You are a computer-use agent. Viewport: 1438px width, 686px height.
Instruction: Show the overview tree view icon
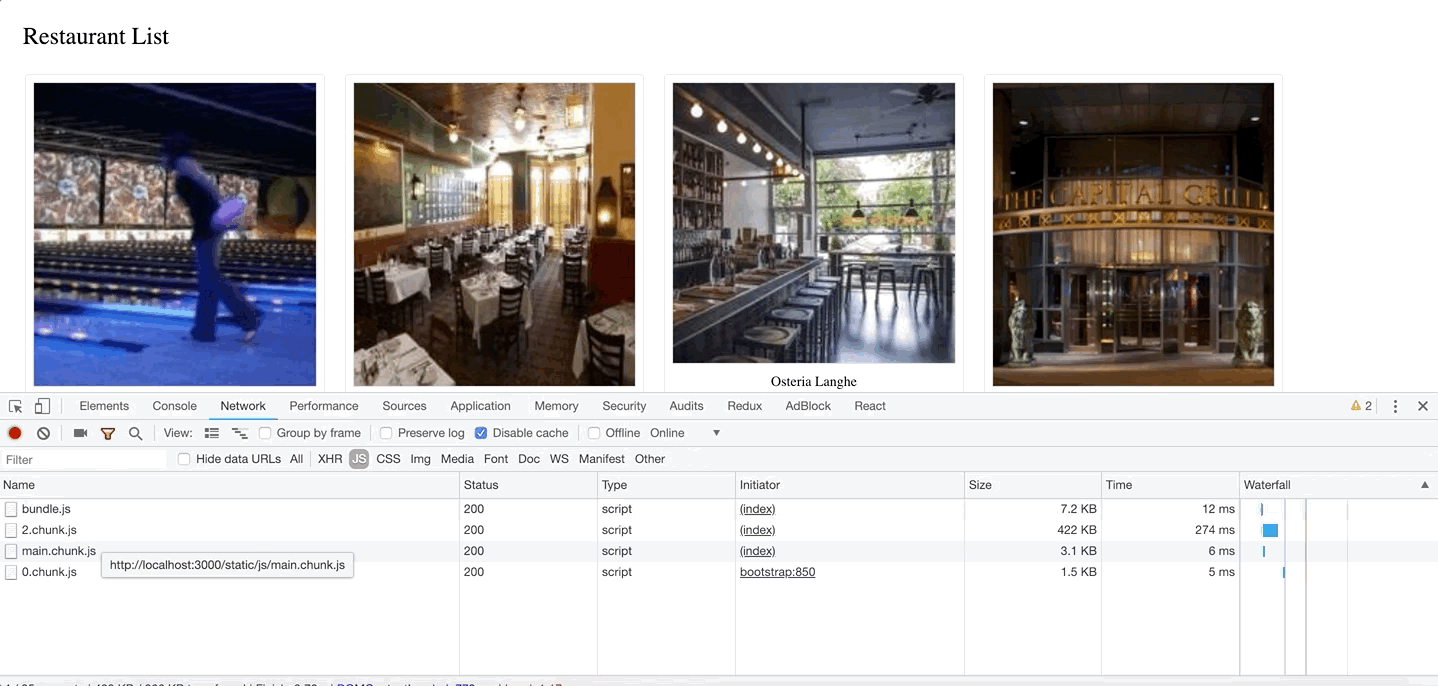tap(239, 433)
